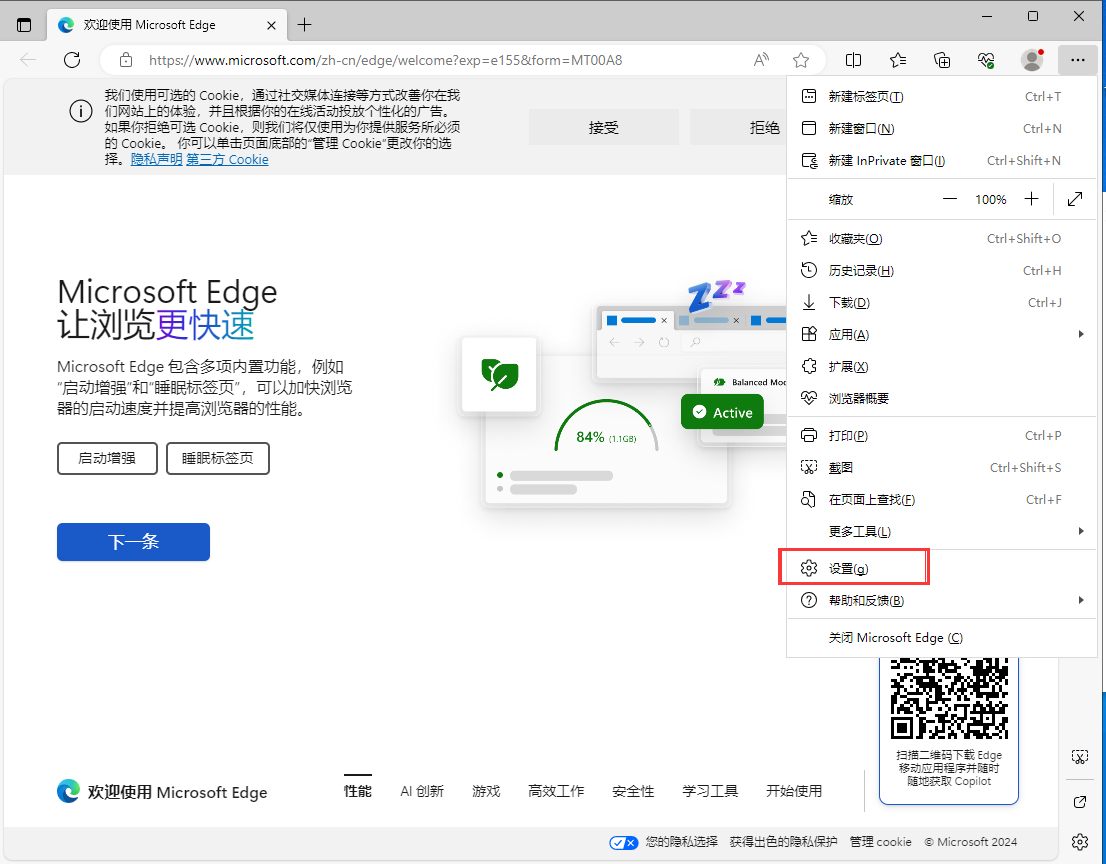Open the favorites list toolbar icon

click(x=898, y=60)
